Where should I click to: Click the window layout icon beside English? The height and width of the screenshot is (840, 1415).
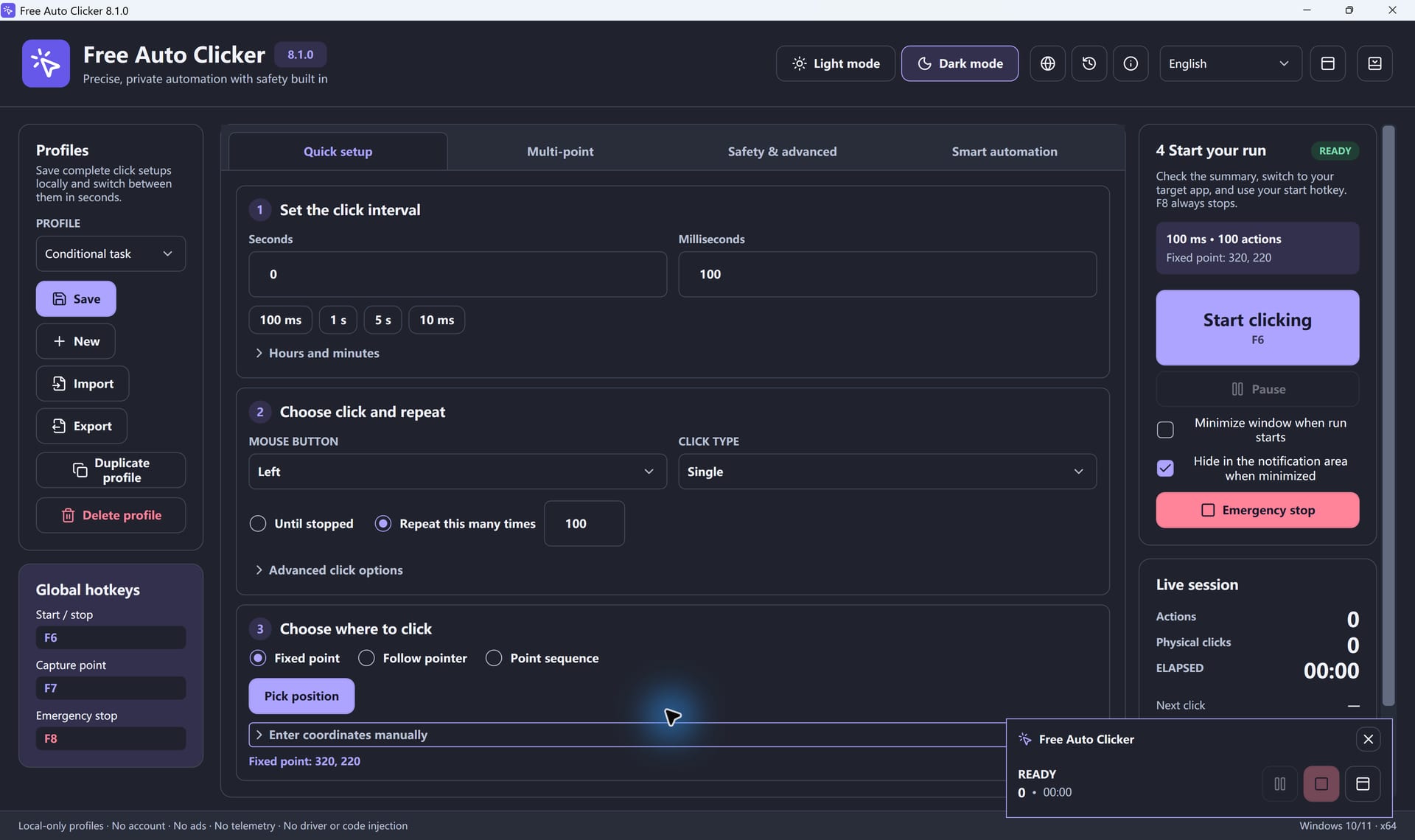(x=1327, y=63)
